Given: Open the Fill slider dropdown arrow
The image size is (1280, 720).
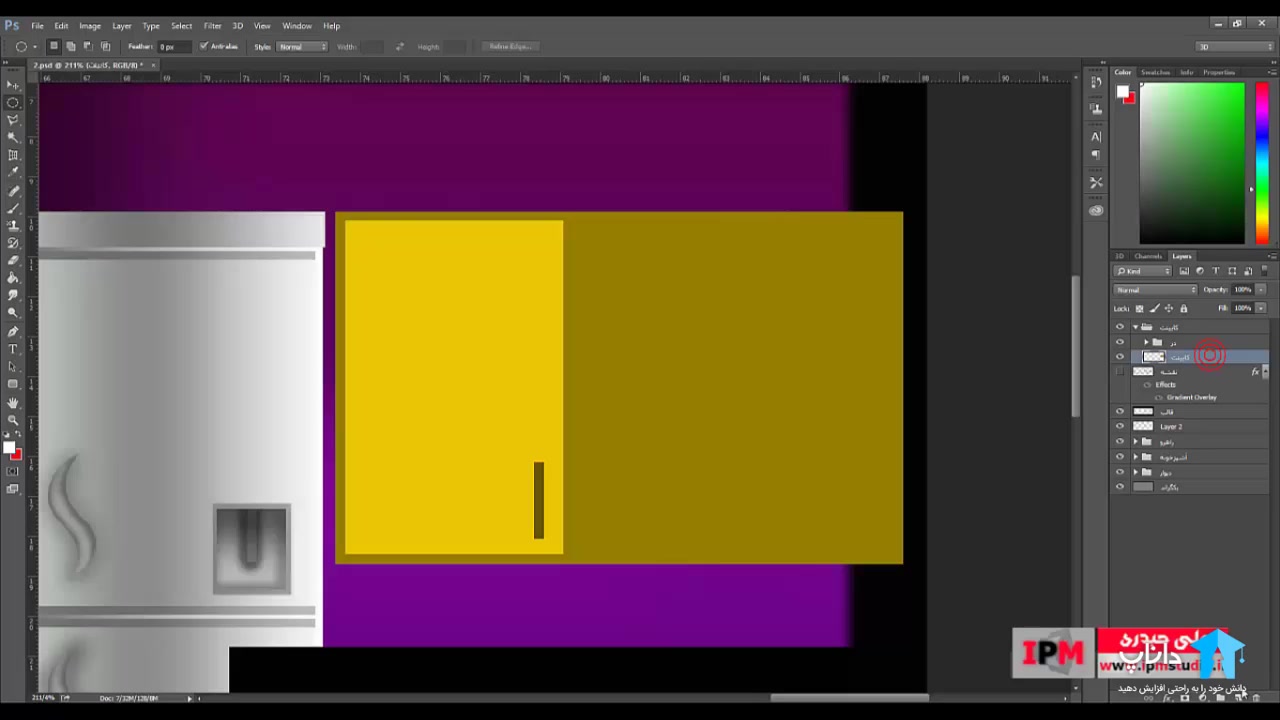Looking at the screenshot, I should (x=1260, y=308).
